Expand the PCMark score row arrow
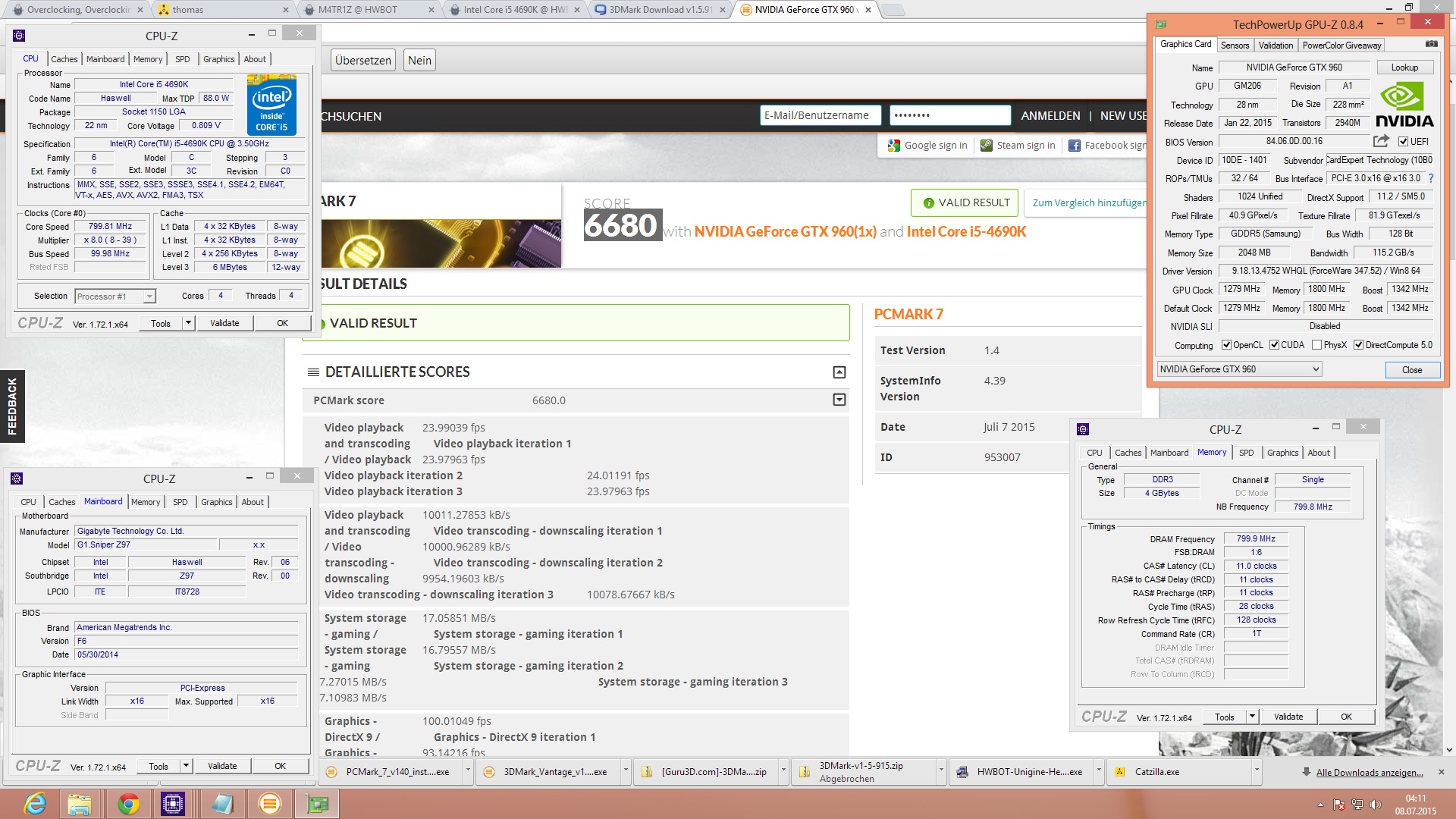 click(x=839, y=400)
